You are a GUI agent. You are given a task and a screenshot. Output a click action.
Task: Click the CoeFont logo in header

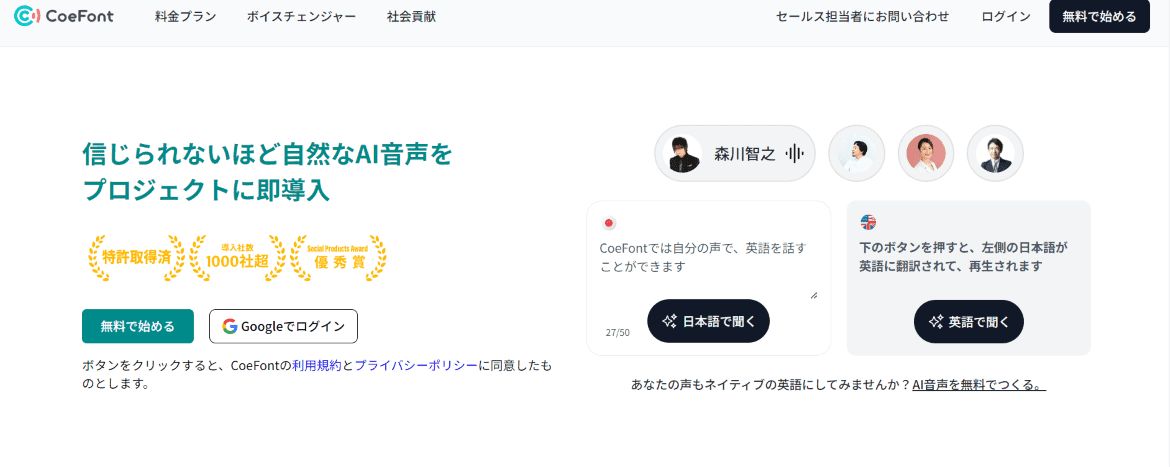[64, 17]
